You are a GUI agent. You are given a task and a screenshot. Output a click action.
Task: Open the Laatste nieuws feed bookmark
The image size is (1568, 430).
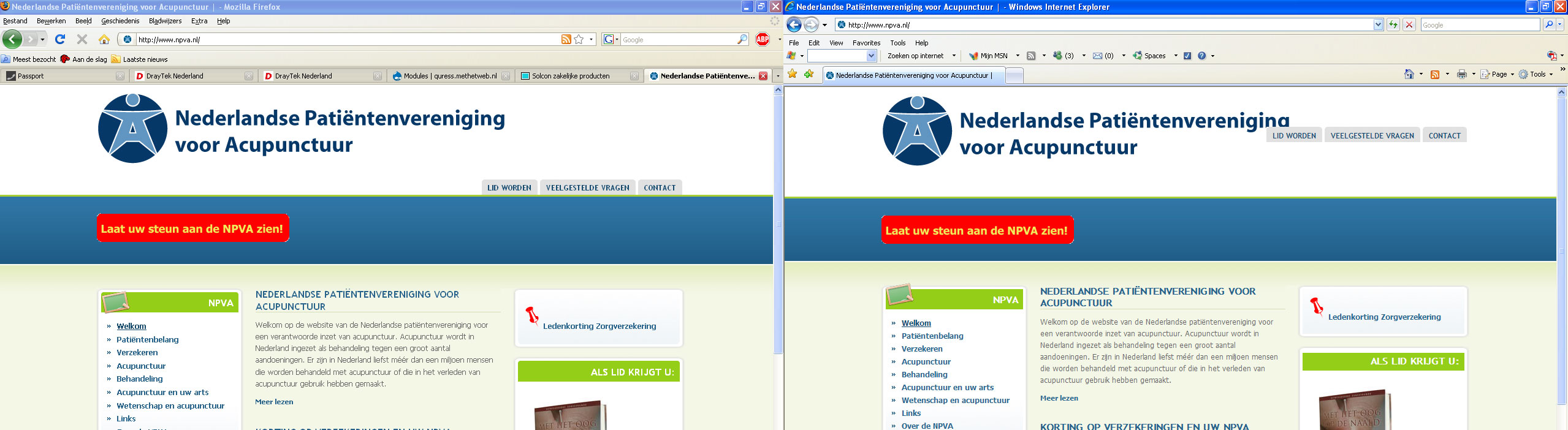(140, 59)
